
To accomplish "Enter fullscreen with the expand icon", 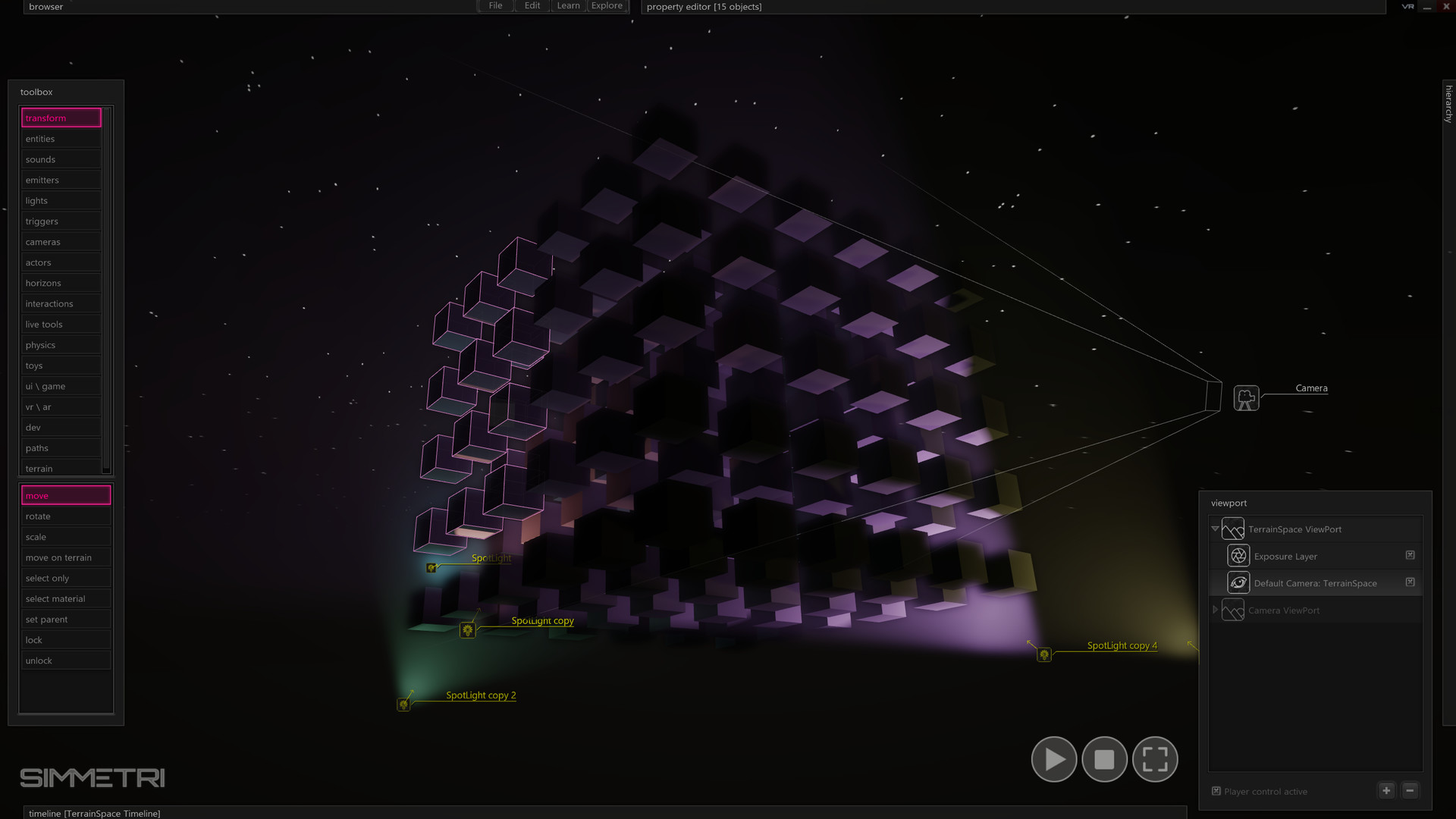I will tap(1155, 759).
